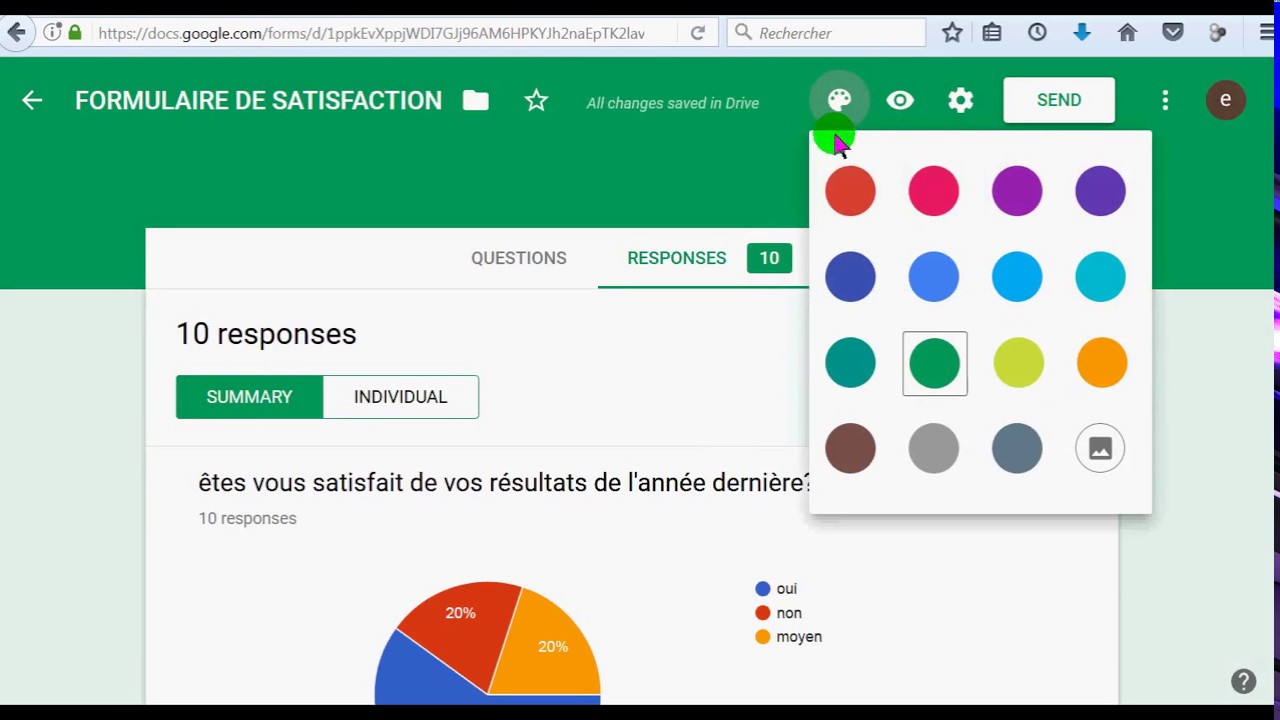Click the 'moyen' legend entry
This screenshot has height=720, width=1280.
pyautogui.click(x=788, y=637)
